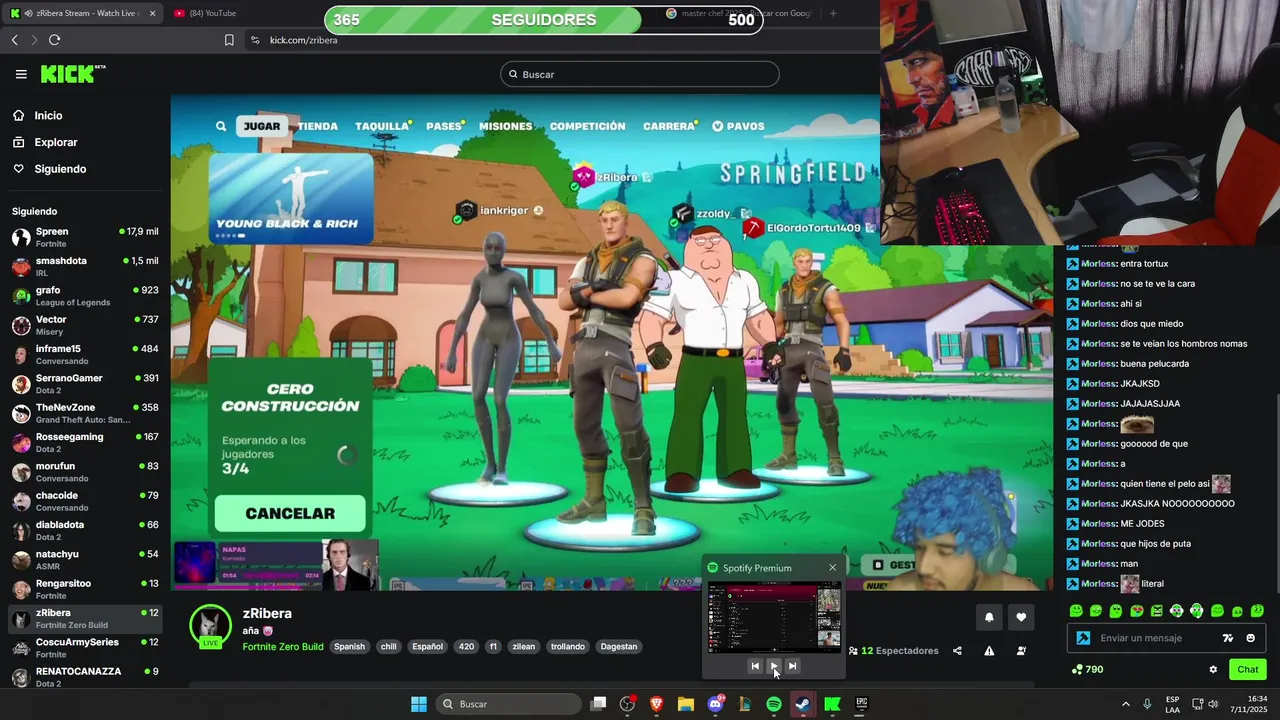Open smashdota's channel in the sidebar

click(85, 266)
